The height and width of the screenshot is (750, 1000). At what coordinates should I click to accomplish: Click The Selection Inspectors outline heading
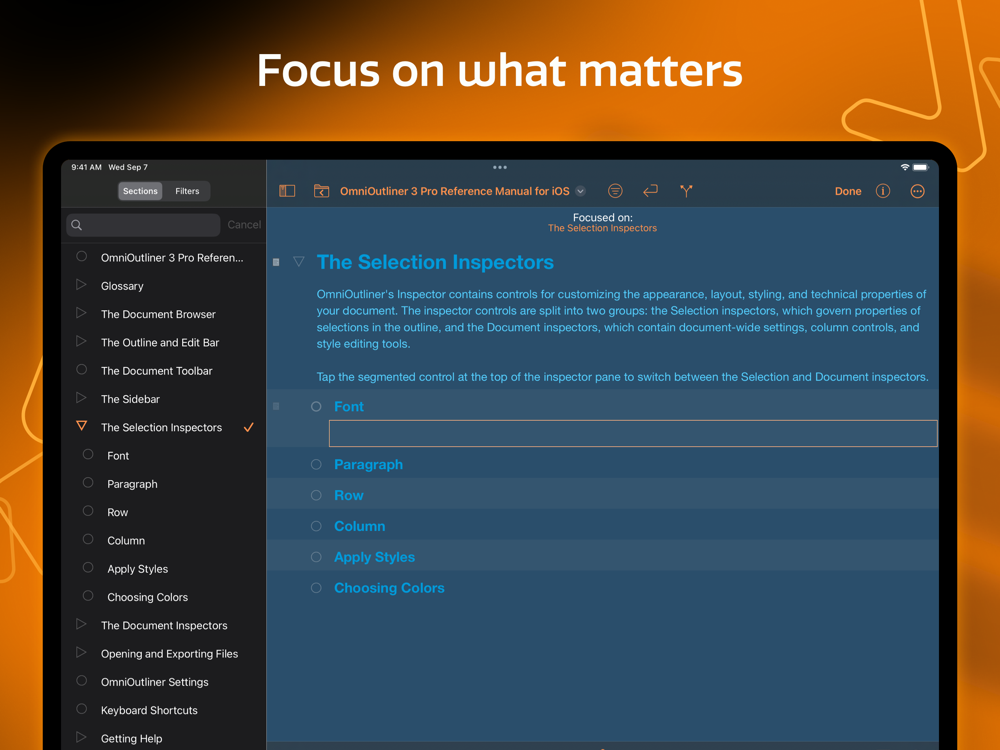click(435, 262)
